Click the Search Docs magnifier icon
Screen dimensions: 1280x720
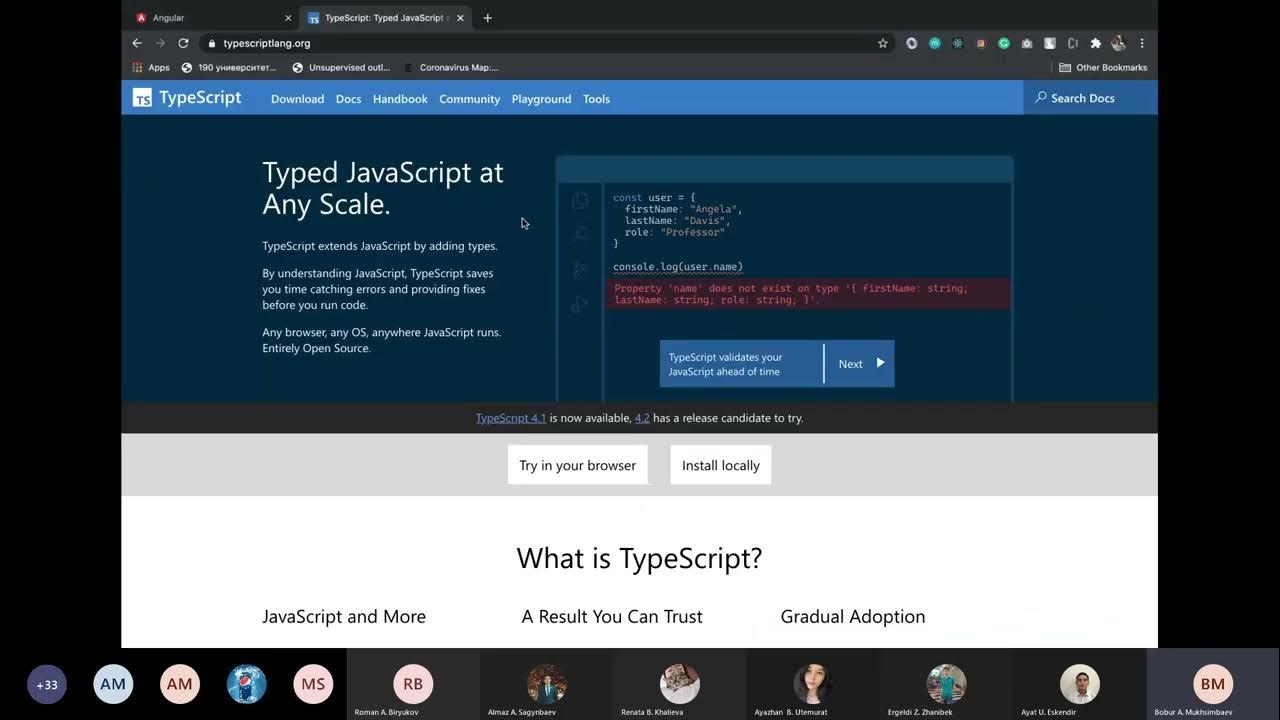click(x=1041, y=97)
